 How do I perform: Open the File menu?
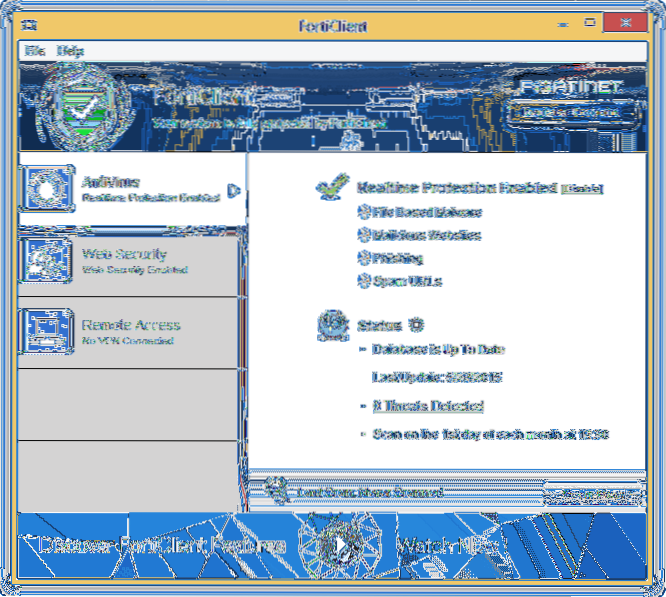35,50
